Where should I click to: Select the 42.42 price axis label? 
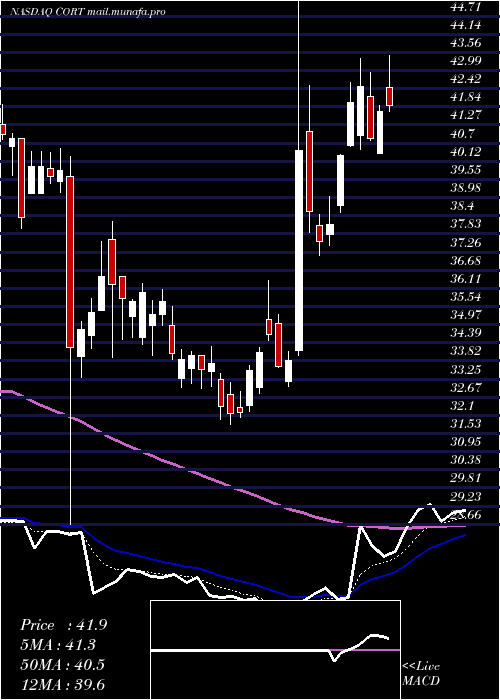(466, 79)
